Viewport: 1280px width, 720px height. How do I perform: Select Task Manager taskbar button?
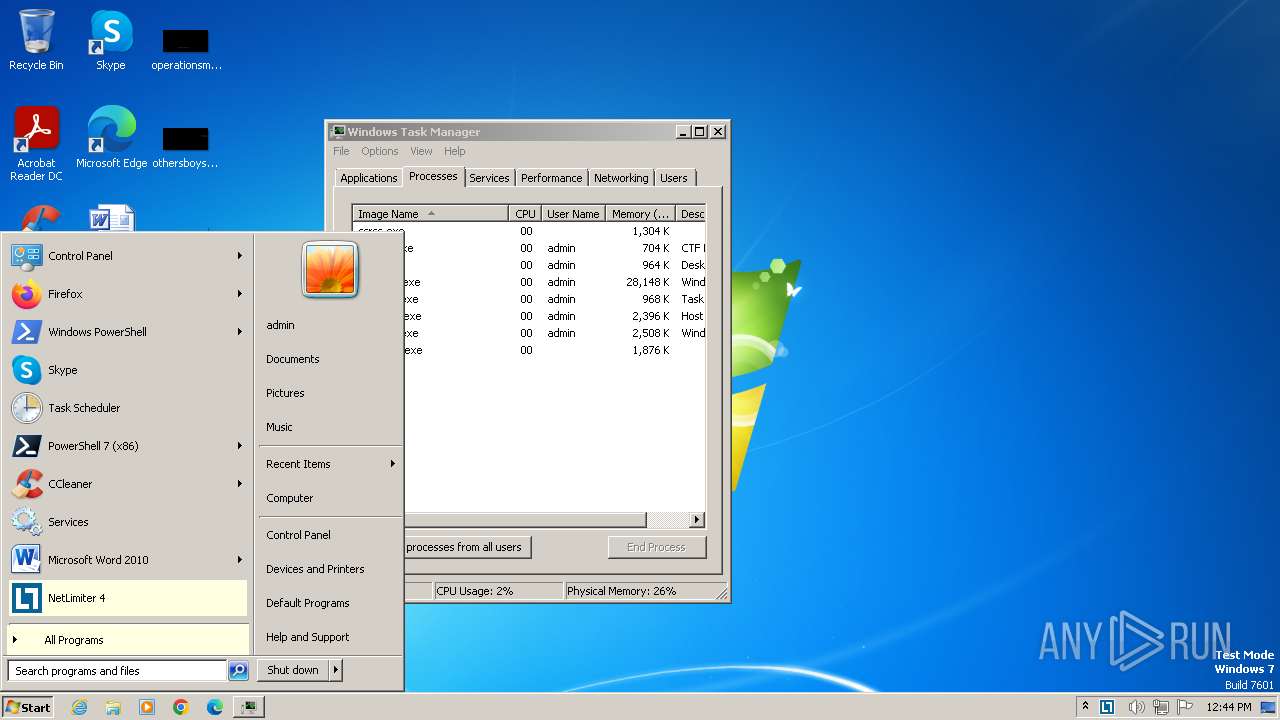(x=248, y=707)
